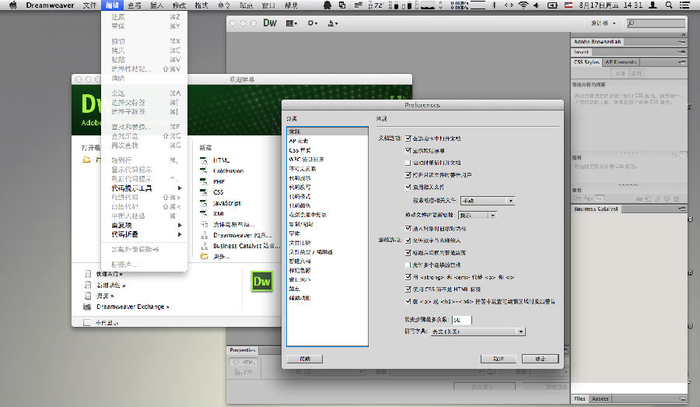This screenshot has height=407, width=700.
Task: Open the Extend Dreamweaver gear dropdown
Action: (312, 23)
